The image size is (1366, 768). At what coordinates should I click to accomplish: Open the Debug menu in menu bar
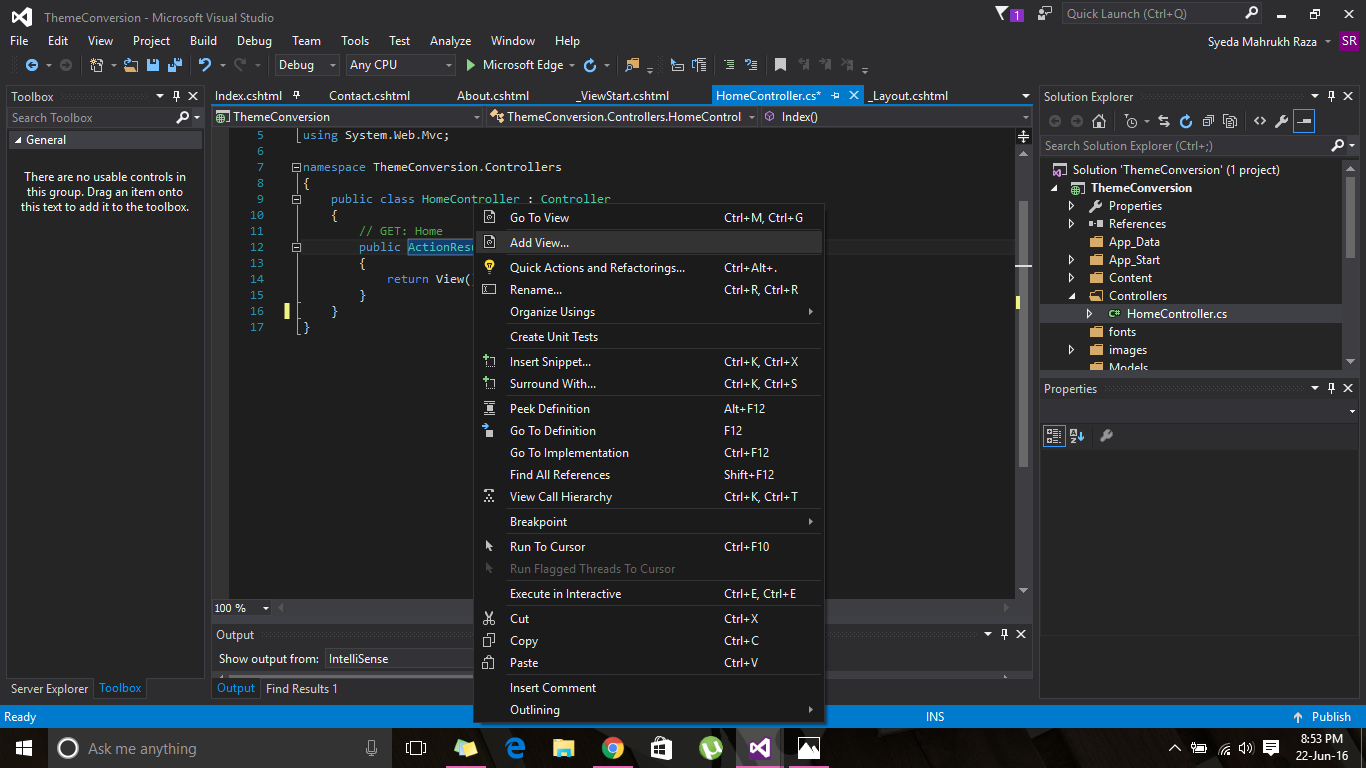tap(254, 41)
